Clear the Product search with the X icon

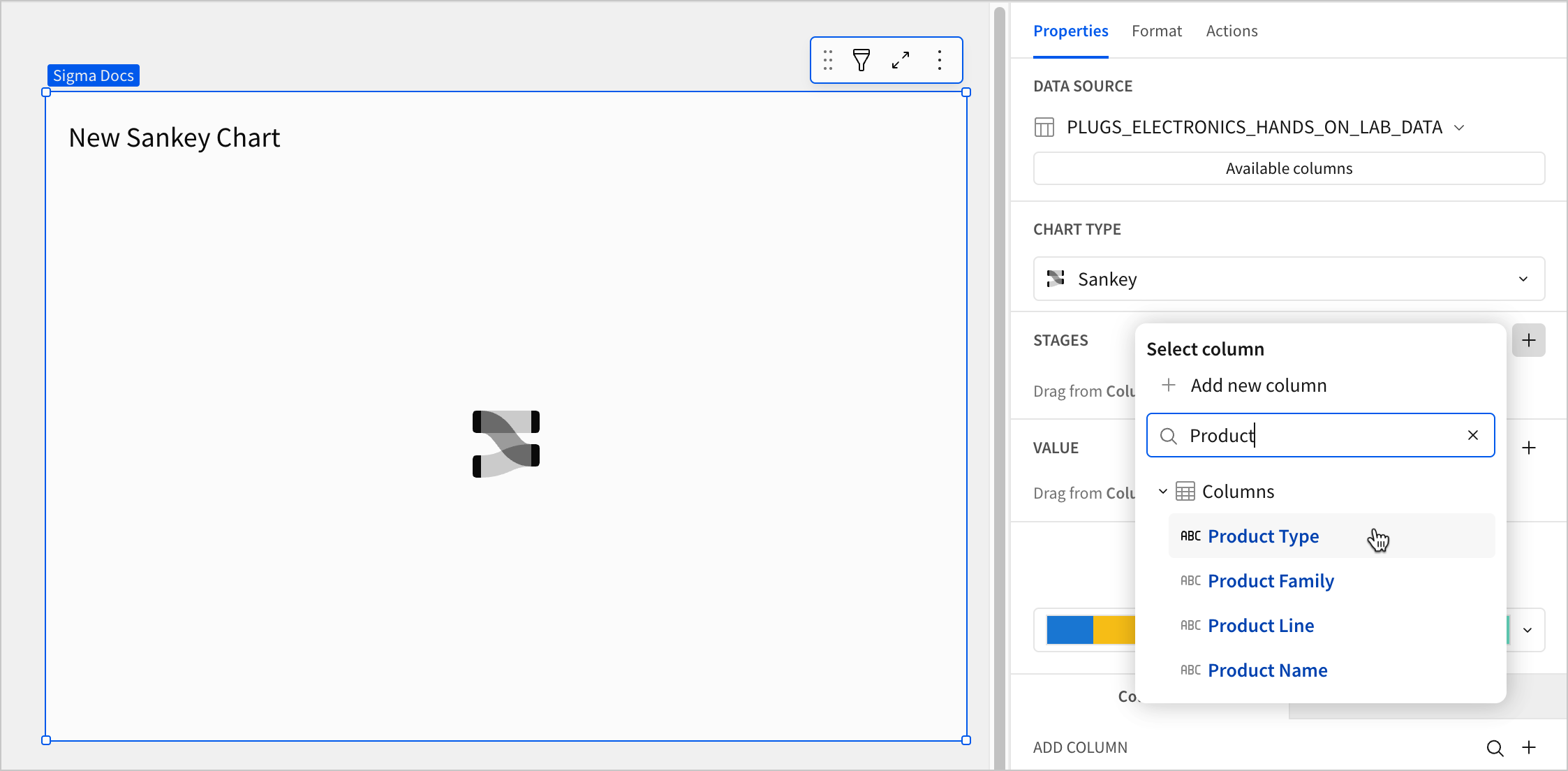click(1473, 435)
